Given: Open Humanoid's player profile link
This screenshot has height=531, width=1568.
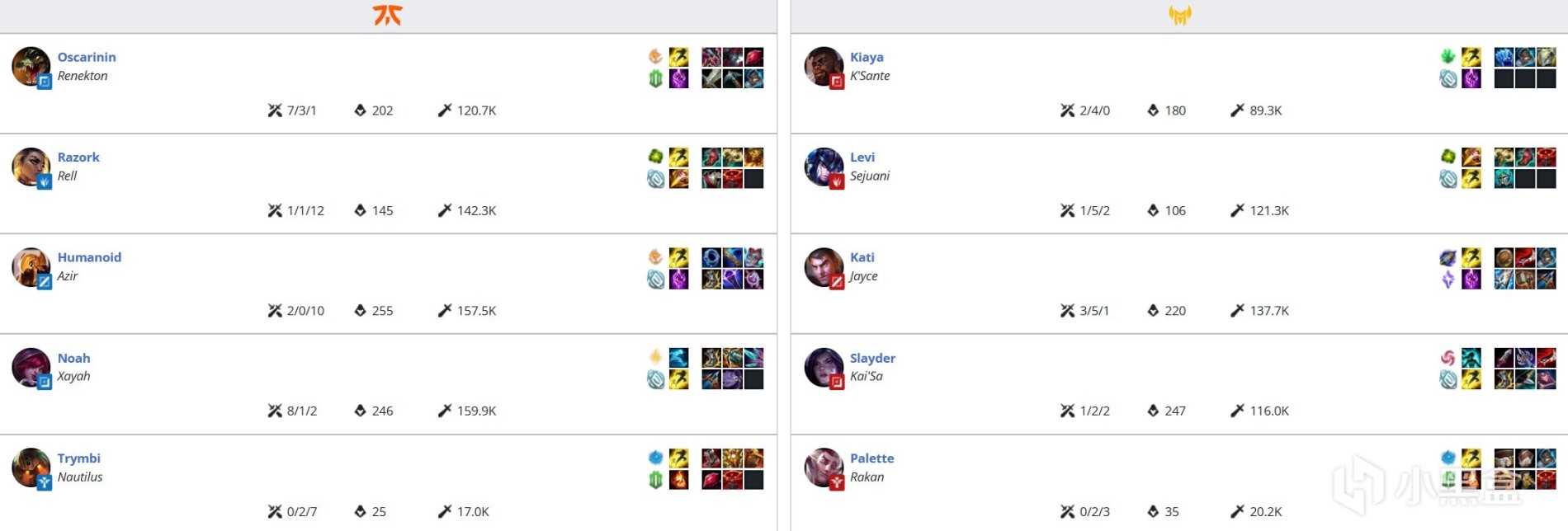Looking at the screenshot, I should pos(89,257).
